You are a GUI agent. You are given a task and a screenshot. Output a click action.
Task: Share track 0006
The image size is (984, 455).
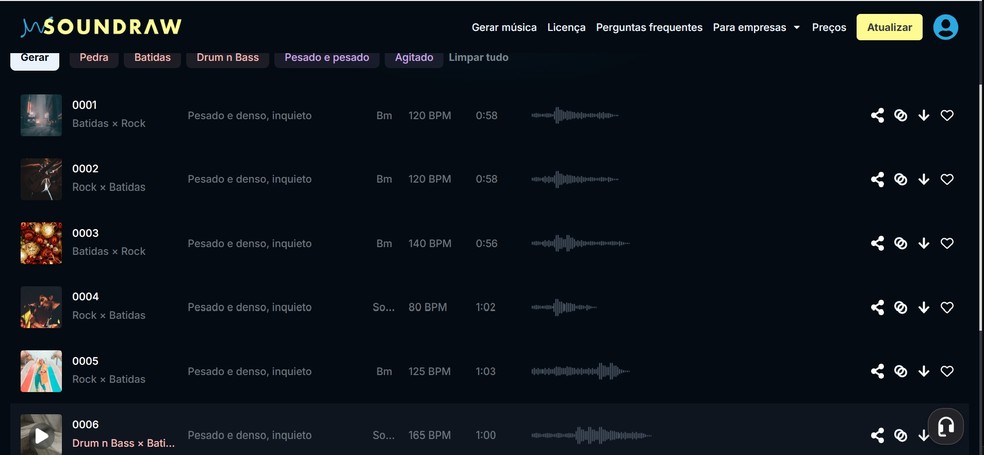tap(877, 435)
